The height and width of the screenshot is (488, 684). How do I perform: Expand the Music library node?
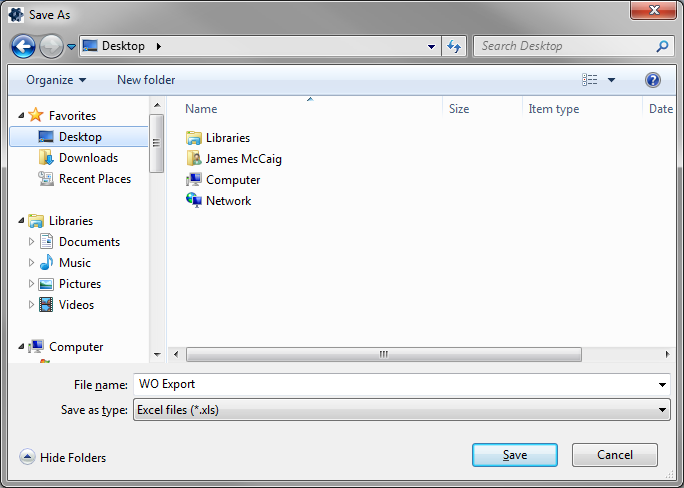point(31,262)
